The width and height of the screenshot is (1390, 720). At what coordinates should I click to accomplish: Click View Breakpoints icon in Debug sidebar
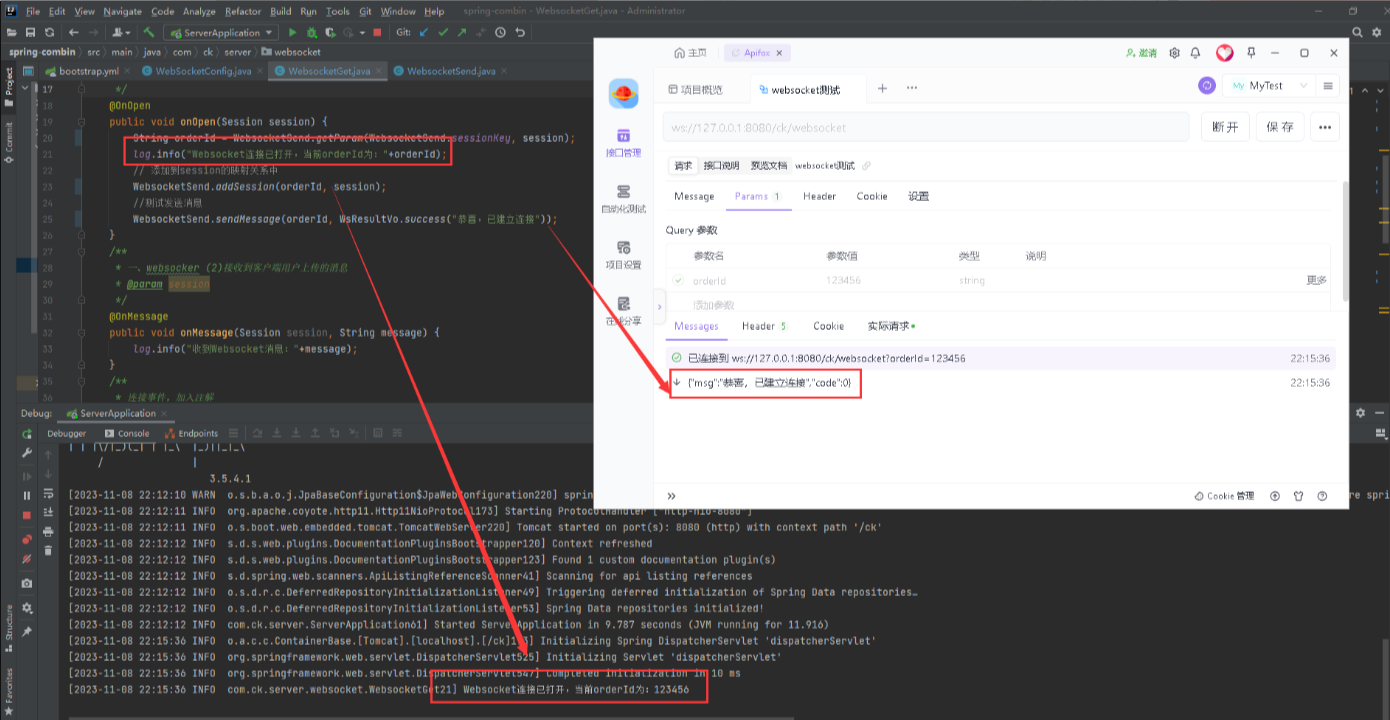point(27,539)
